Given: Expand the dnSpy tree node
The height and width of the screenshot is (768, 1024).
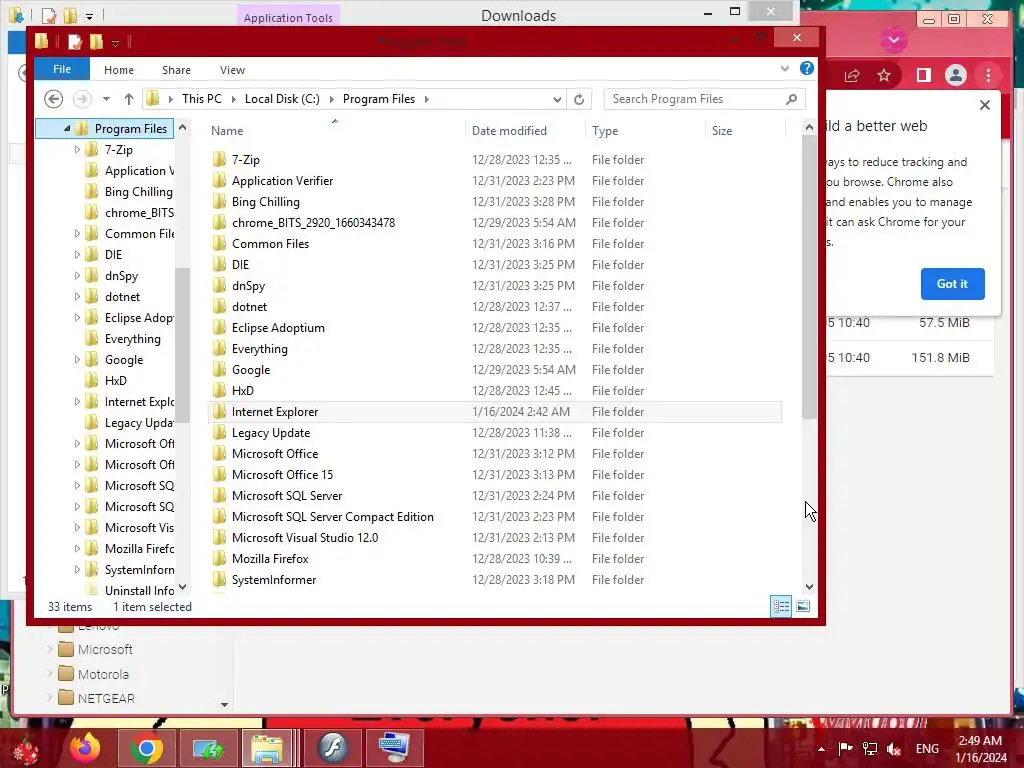Looking at the screenshot, I should tap(77, 276).
